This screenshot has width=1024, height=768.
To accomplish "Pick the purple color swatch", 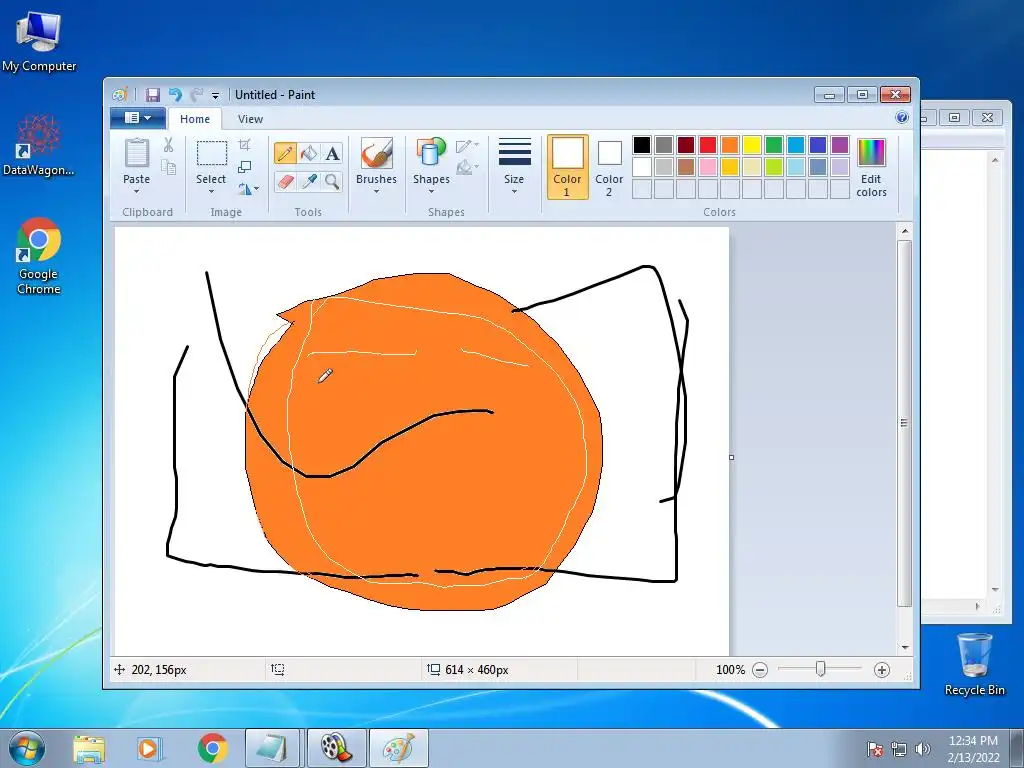I will [x=840, y=145].
